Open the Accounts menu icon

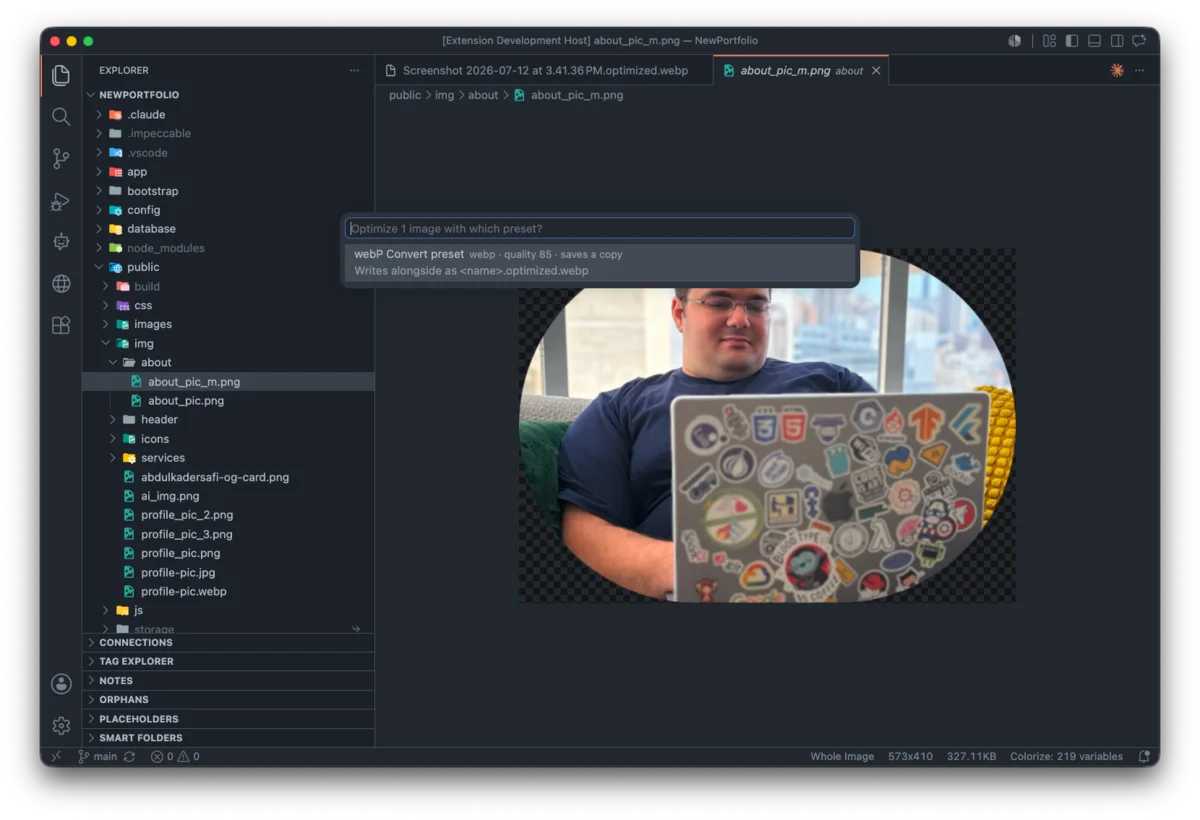[x=61, y=684]
